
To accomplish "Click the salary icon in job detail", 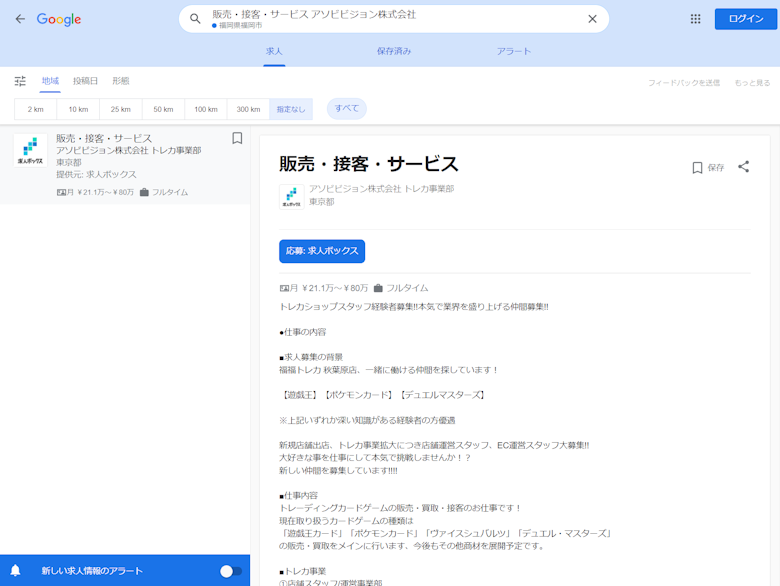I will tap(284, 288).
